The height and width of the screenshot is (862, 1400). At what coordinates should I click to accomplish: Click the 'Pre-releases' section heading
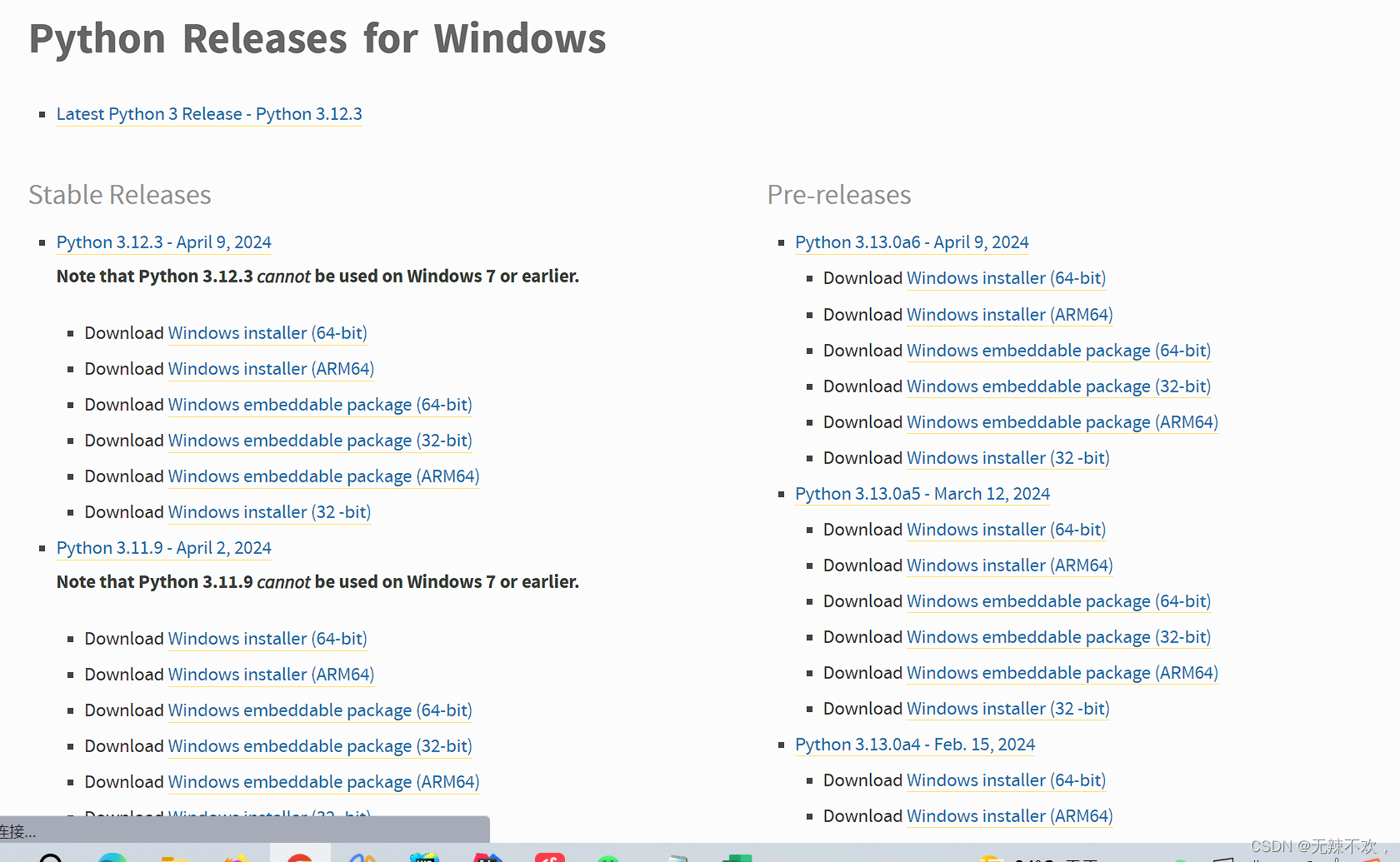(x=839, y=195)
